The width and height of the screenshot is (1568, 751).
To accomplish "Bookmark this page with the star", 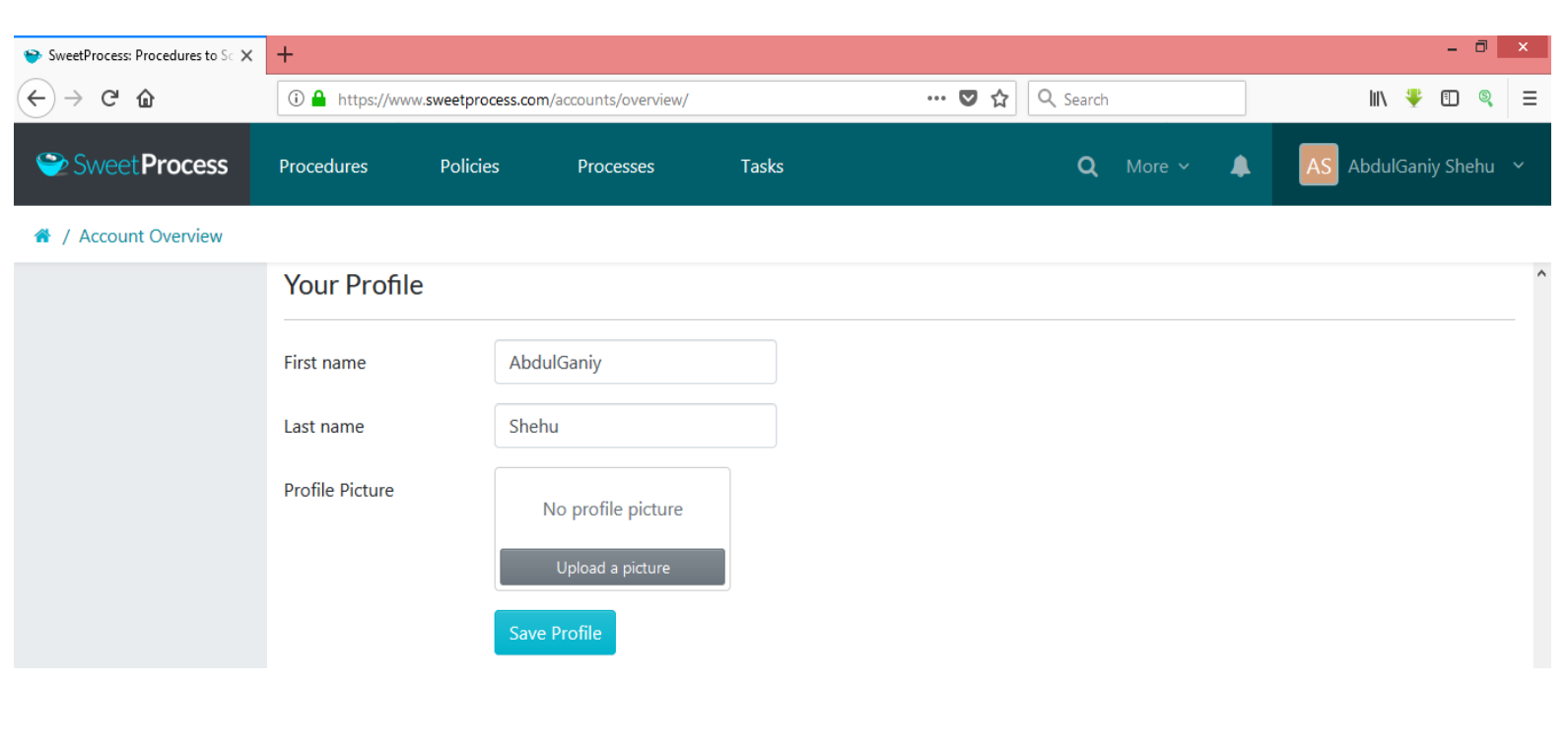I will (x=999, y=99).
